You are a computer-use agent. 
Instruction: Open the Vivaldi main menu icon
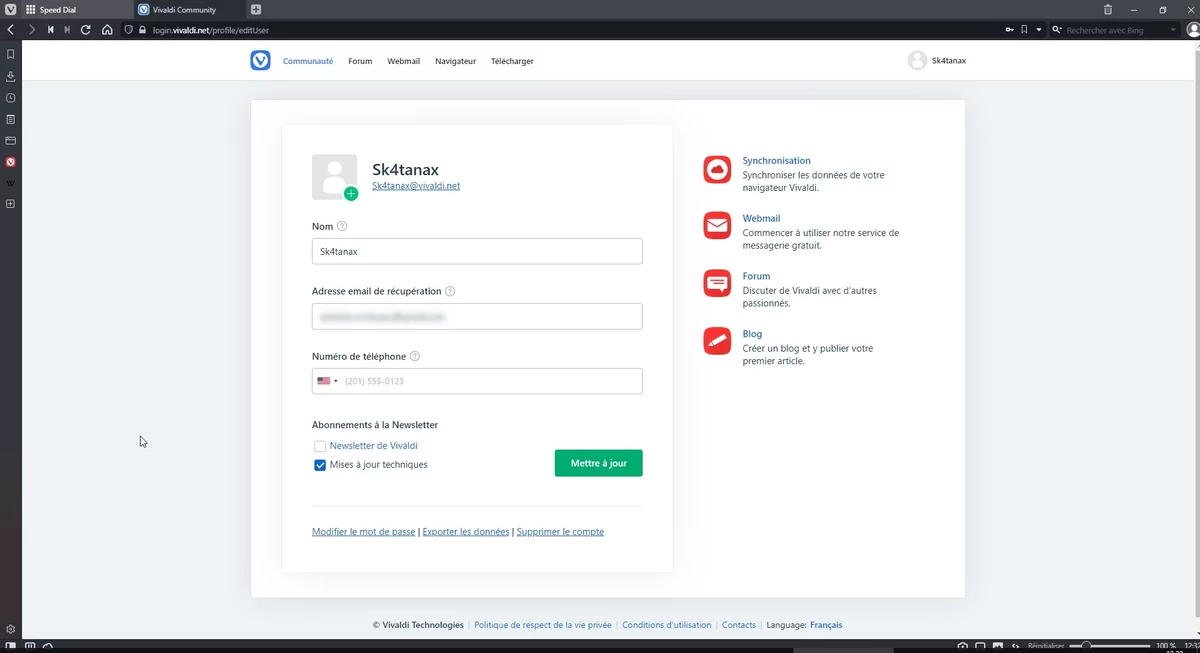coord(10,9)
